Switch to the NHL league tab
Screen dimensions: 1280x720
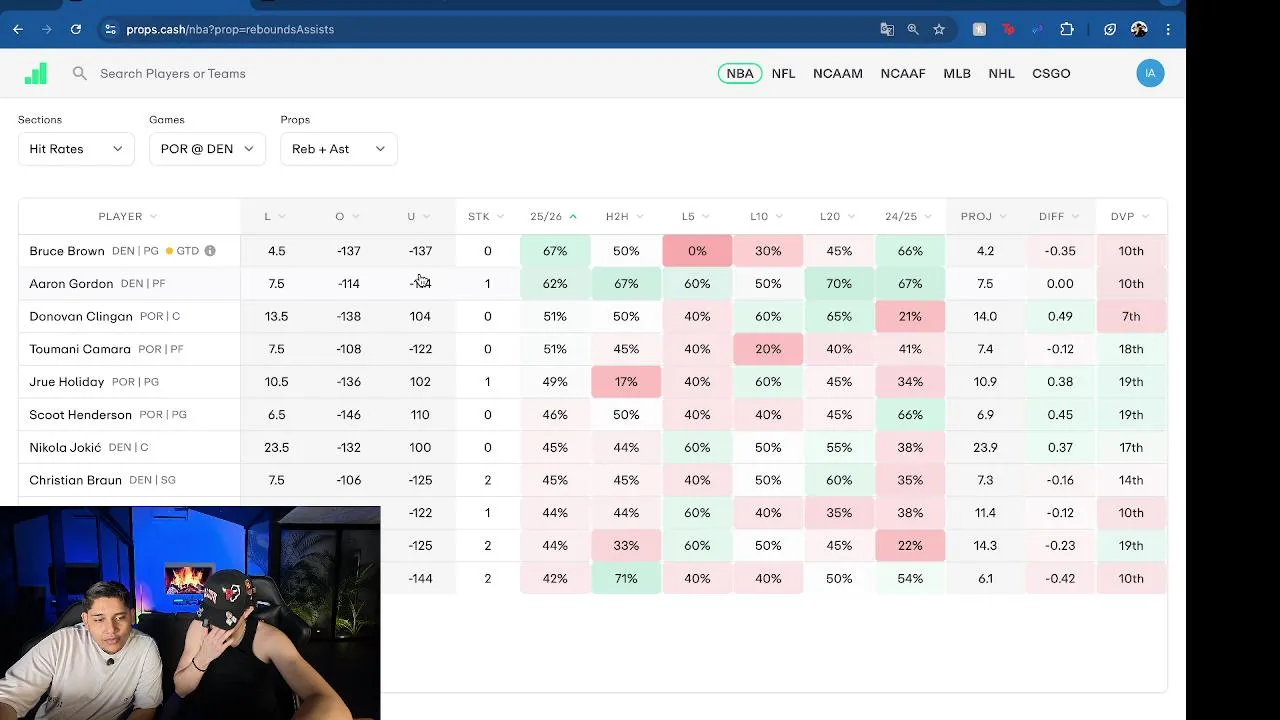[1001, 73]
